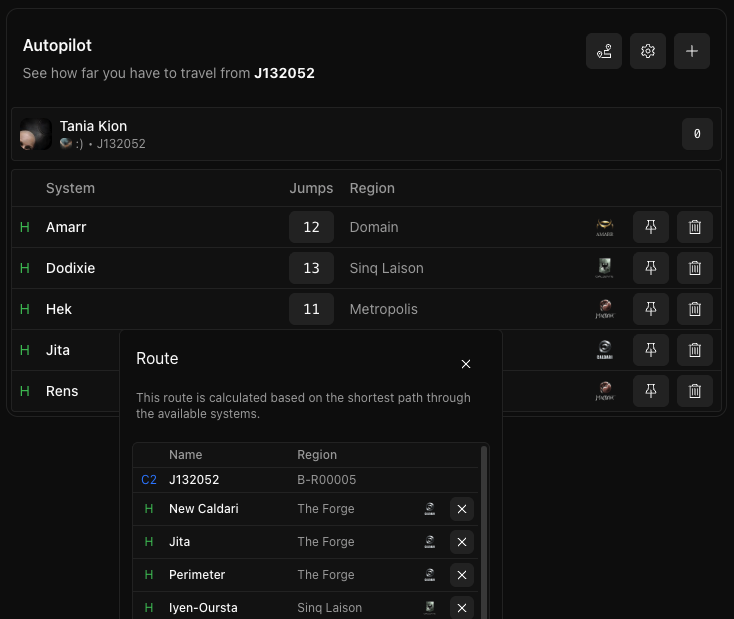Pin the Hek destination
This screenshot has width=734, height=619.
651,309
